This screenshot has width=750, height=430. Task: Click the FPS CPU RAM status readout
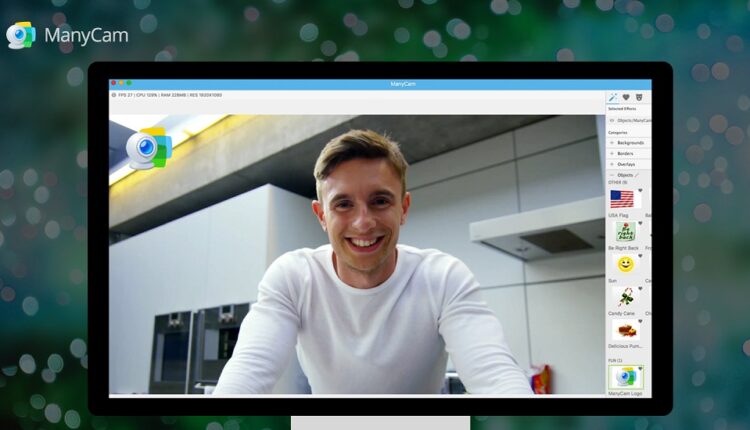pyautogui.click(x=170, y=95)
